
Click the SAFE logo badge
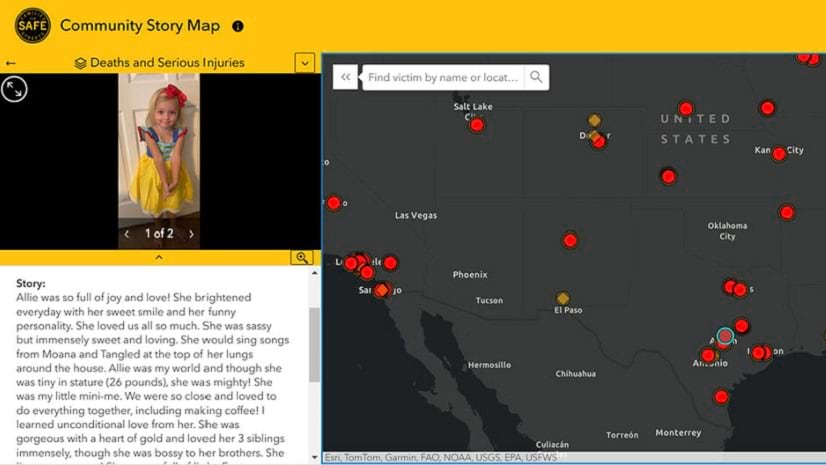tap(33, 25)
